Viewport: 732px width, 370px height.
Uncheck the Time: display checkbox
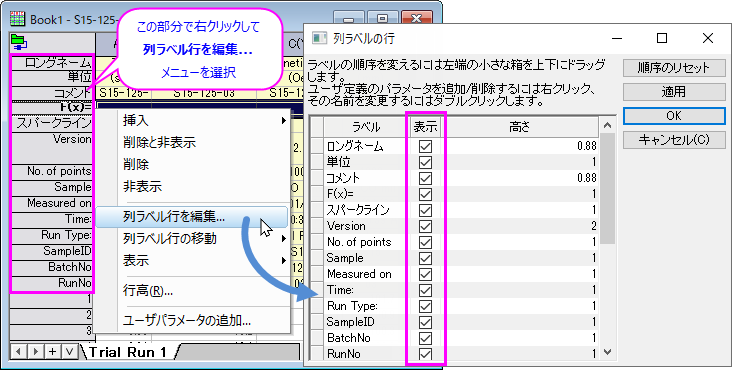(425, 290)
